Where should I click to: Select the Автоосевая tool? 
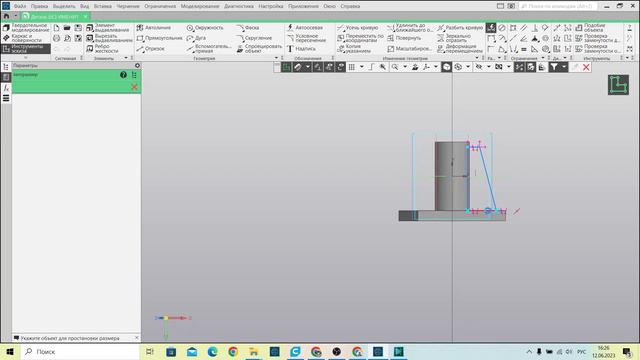point(304,28)
